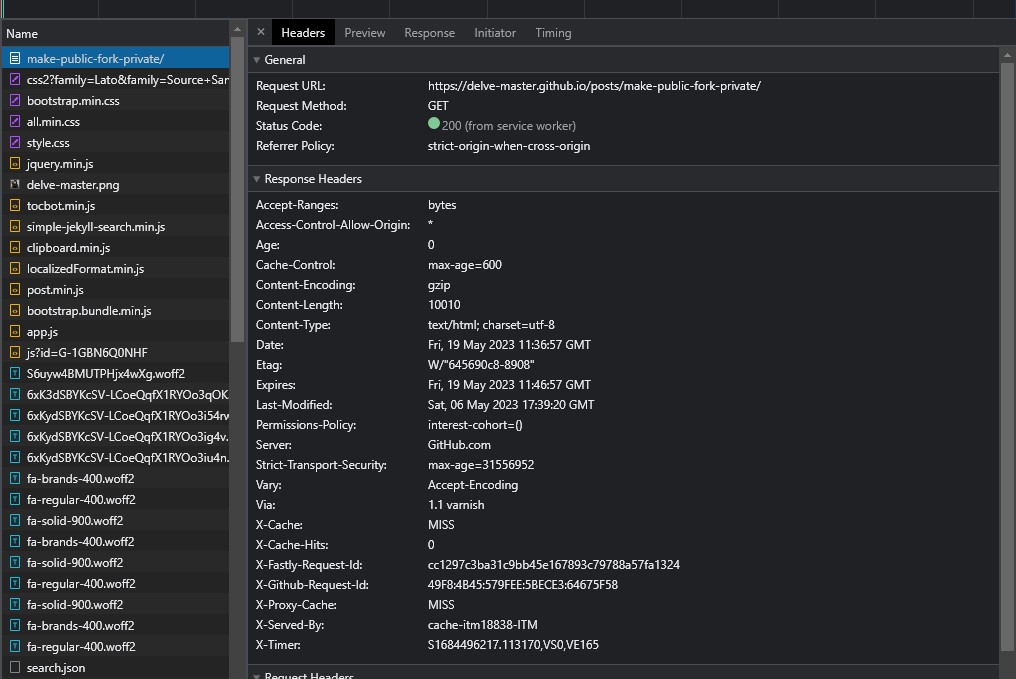
Task: Click the script icon for js?id=G-1GBN6Q0NHF
Action: tap(15, 352)
